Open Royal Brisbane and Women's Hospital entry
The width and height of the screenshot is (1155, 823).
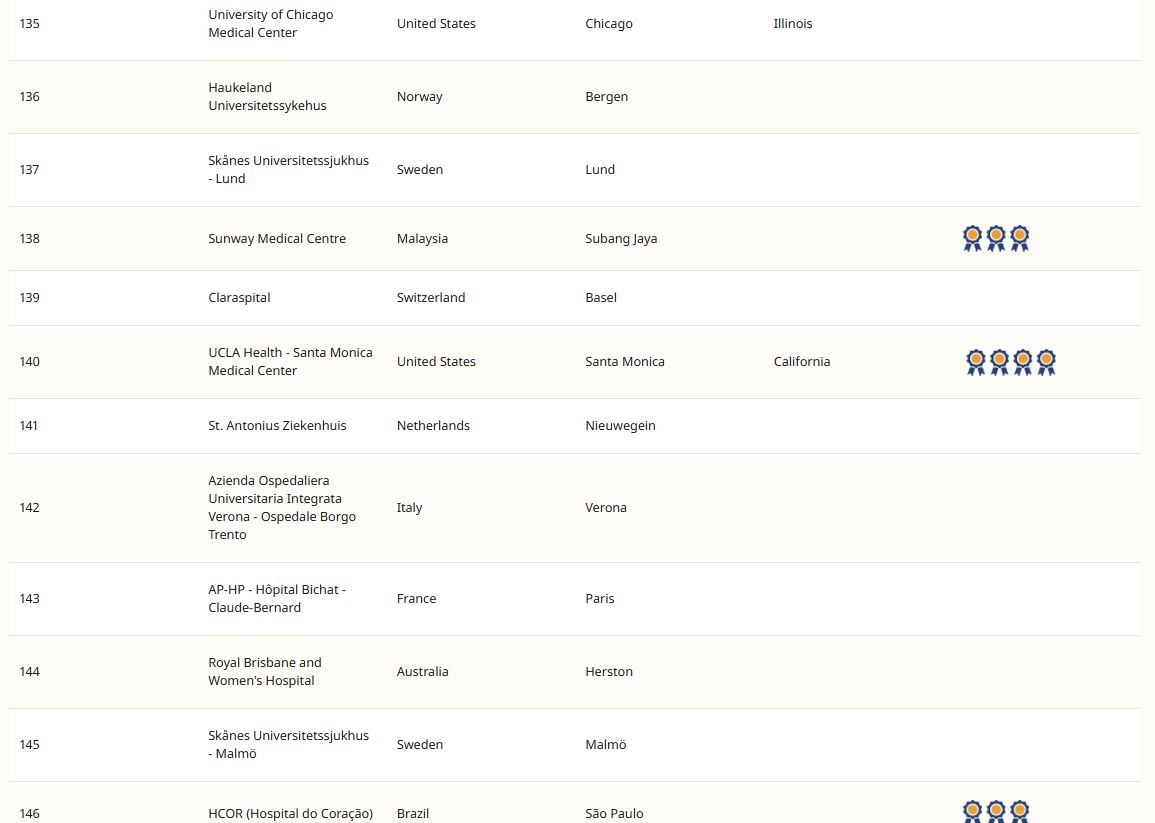(x=264, y=672)
